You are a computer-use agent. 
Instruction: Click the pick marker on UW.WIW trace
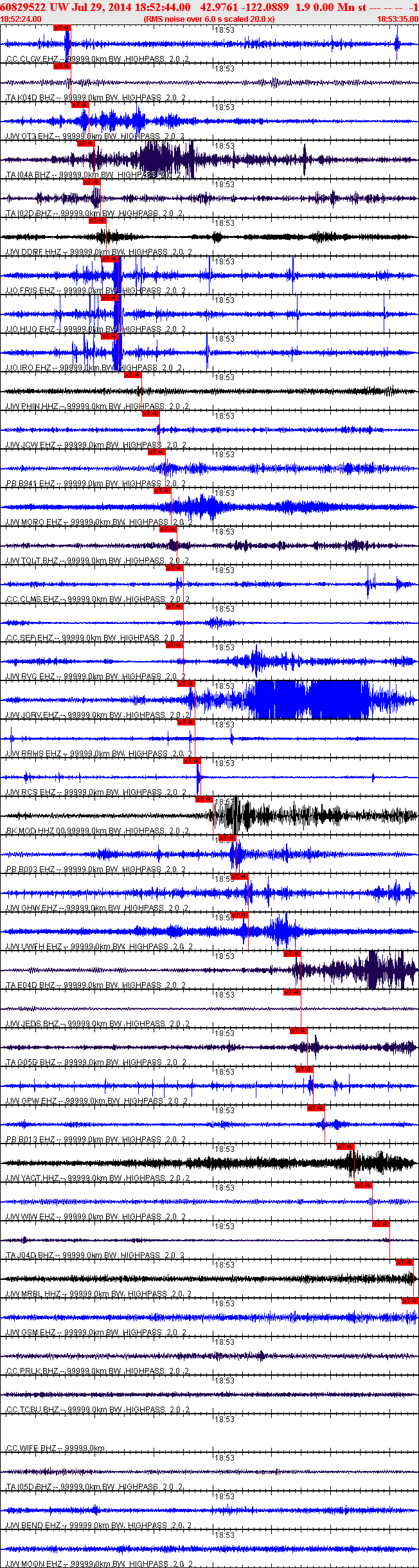(x=364, y=1185)
